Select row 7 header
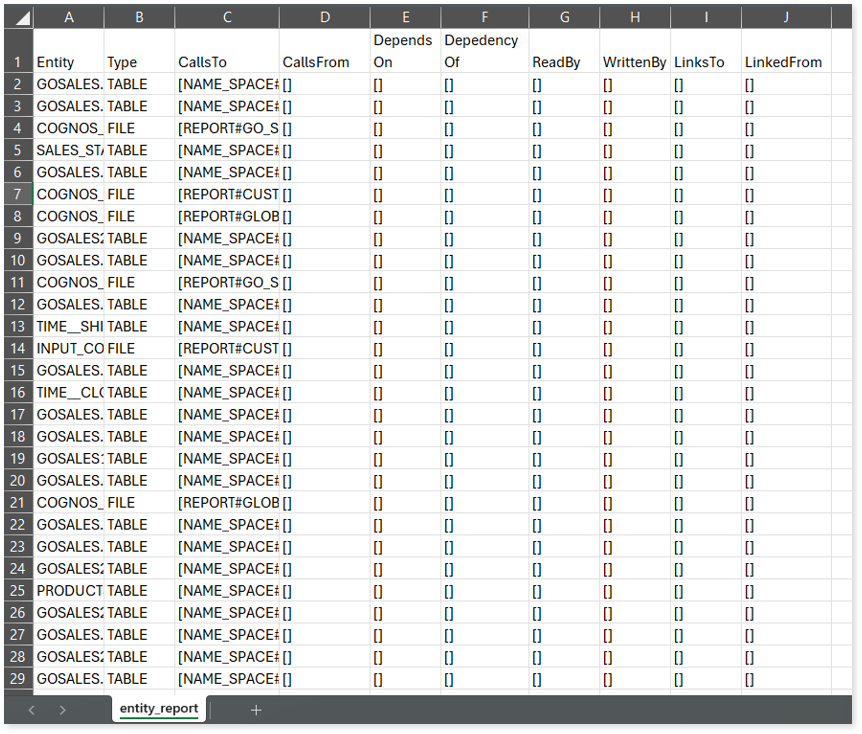 (18, 194)
